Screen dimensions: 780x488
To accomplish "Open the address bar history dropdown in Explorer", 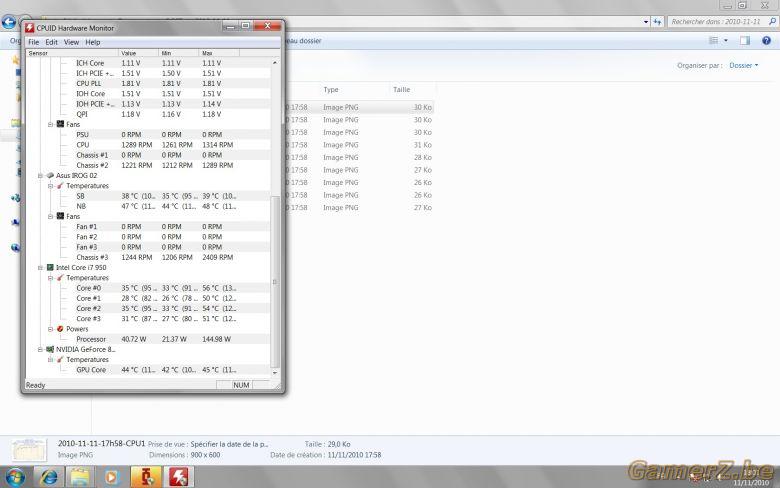I will [646, 22].
